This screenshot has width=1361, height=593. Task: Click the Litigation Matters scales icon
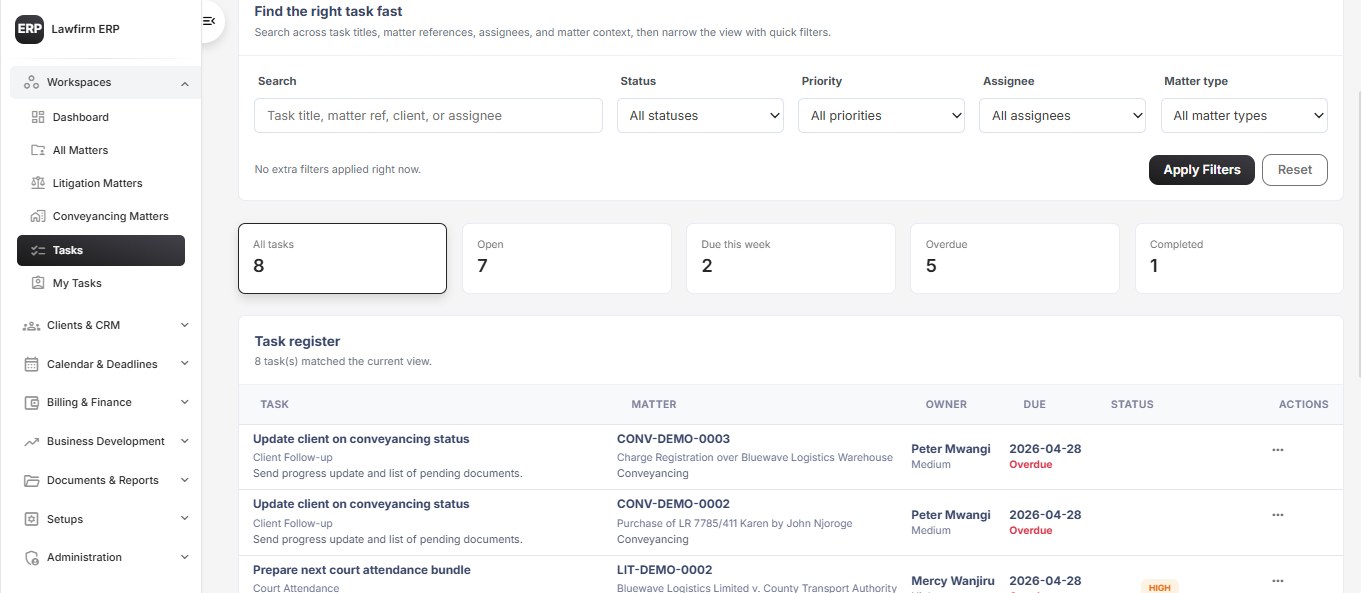38,183
